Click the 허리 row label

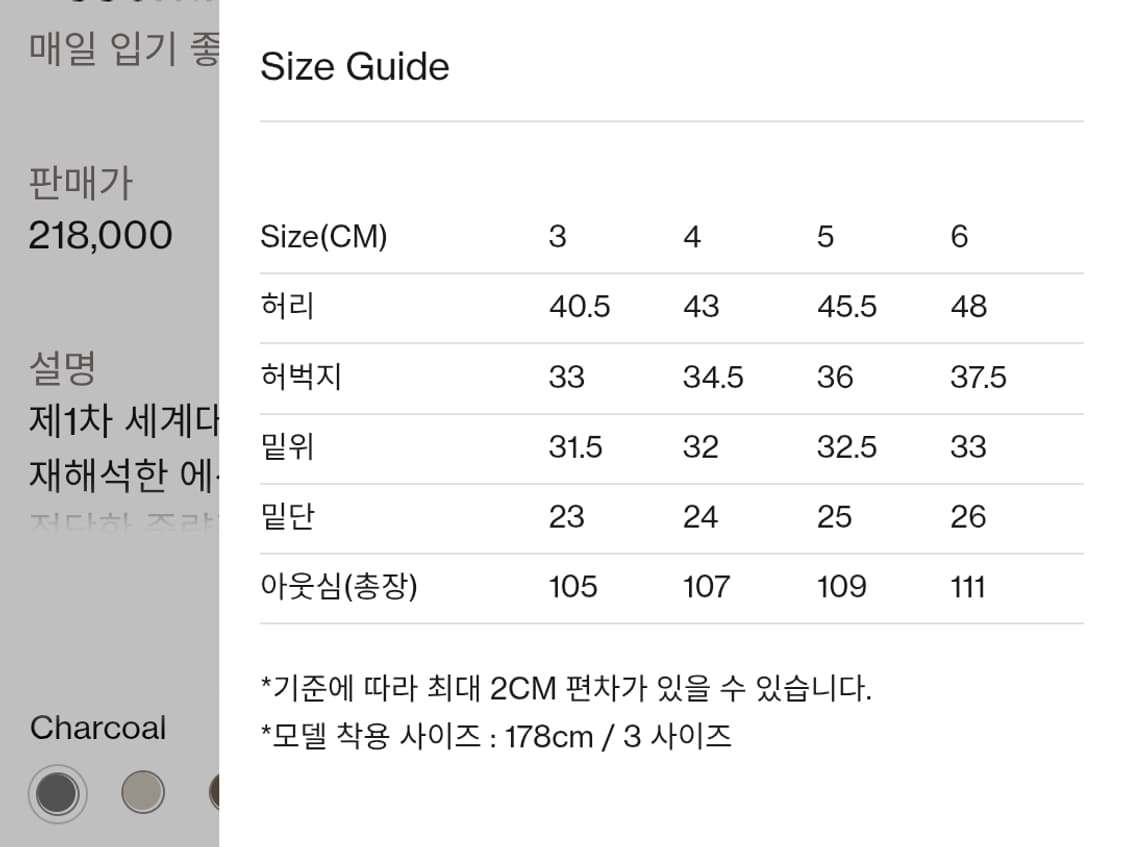(x=285, y=308)
